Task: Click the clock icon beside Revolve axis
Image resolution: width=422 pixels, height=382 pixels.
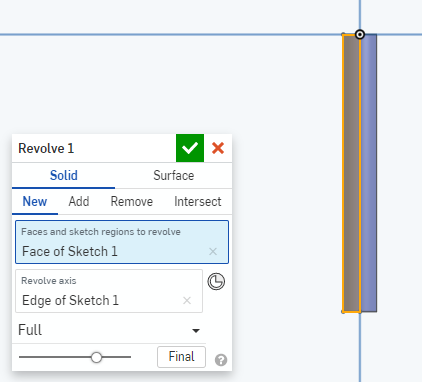Action: click(x=216, y=282)
